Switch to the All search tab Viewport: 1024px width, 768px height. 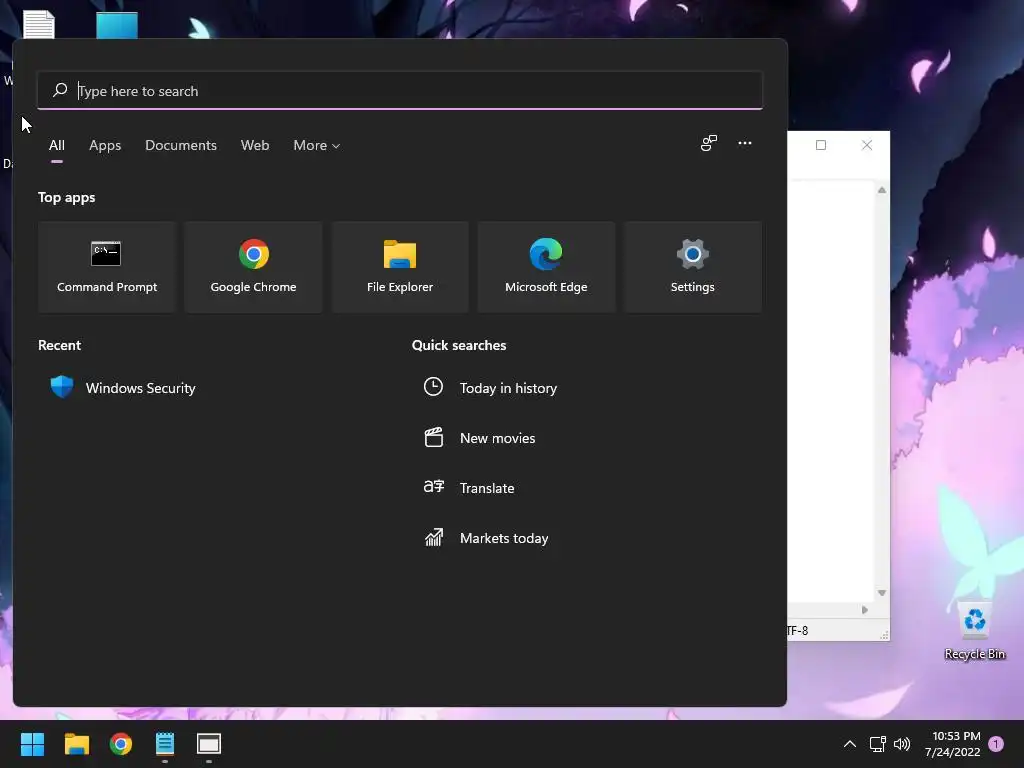coord(57,145)
